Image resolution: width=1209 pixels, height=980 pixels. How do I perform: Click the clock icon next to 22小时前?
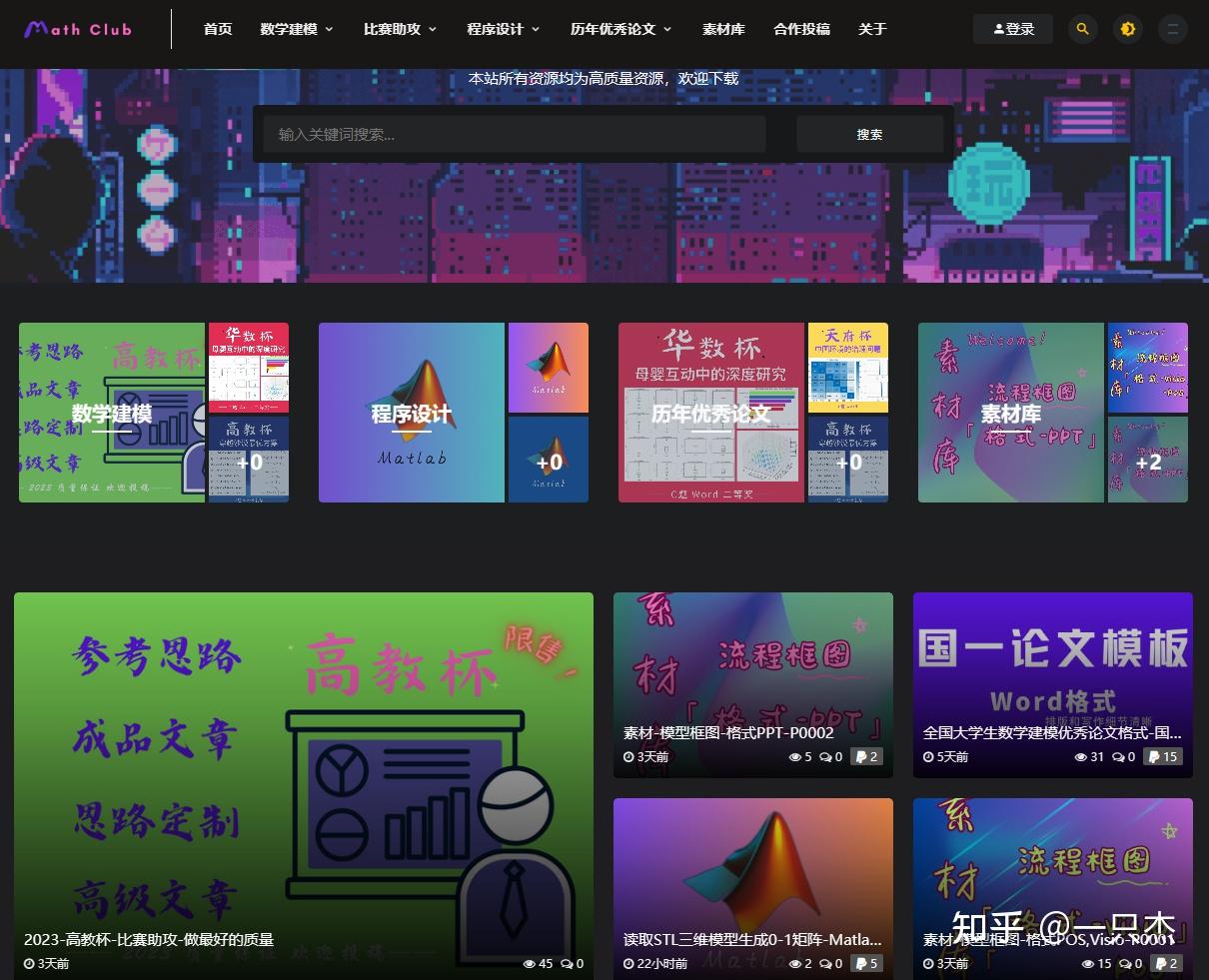tap(628, 964)
